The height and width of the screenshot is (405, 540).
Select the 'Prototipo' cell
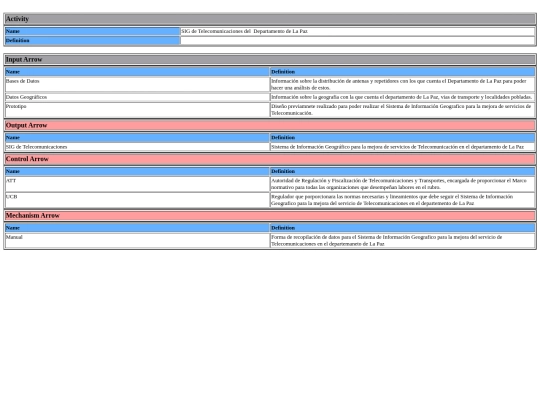[x=137, y=110]
